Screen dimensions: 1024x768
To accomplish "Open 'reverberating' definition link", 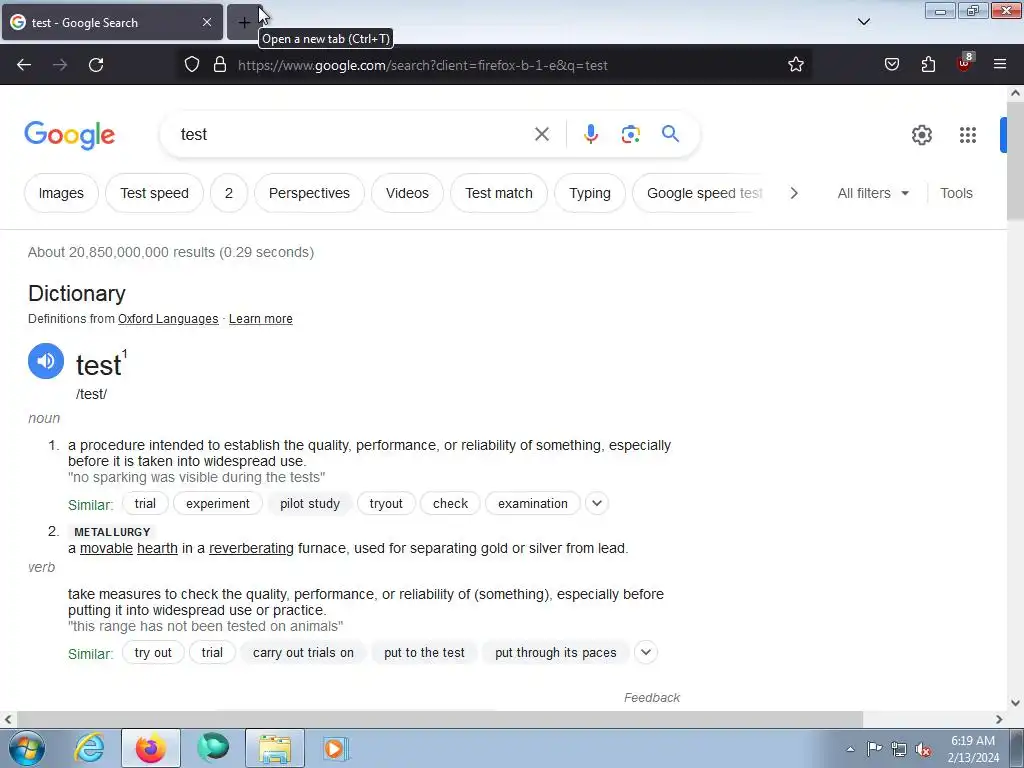I will 251,549.
